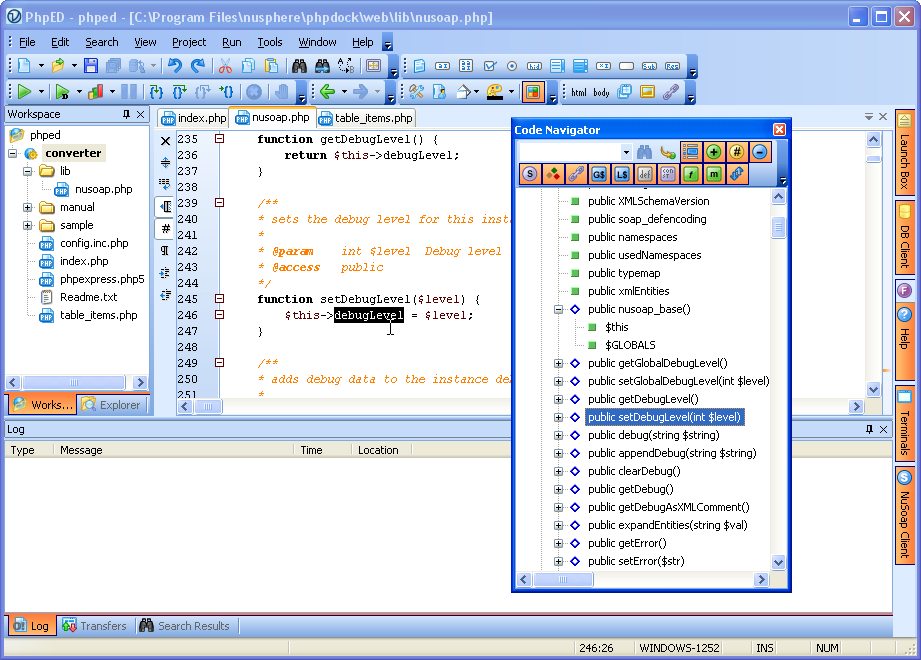
Task: Switch to the Explorer tab in Workspace
Action: 112,405
